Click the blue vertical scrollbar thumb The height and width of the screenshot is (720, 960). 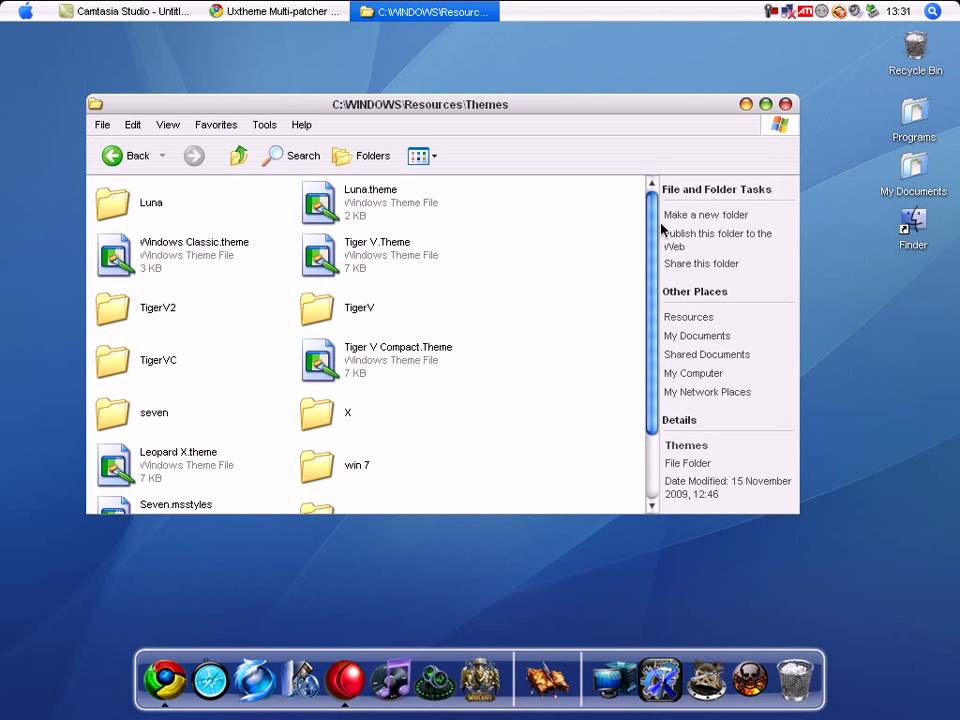652,313
